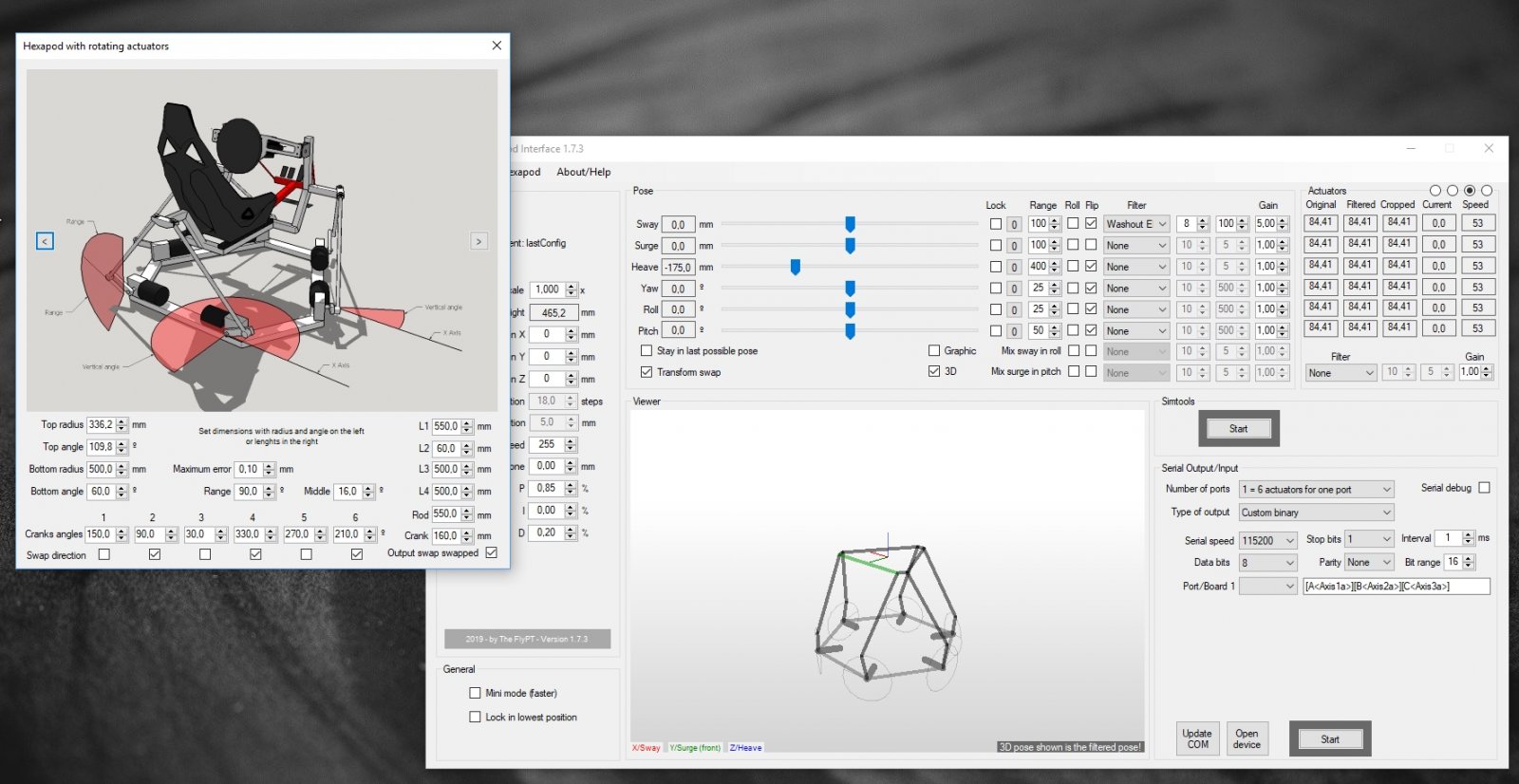
Task: Open the About/Help menu
Action: point(583,172)
